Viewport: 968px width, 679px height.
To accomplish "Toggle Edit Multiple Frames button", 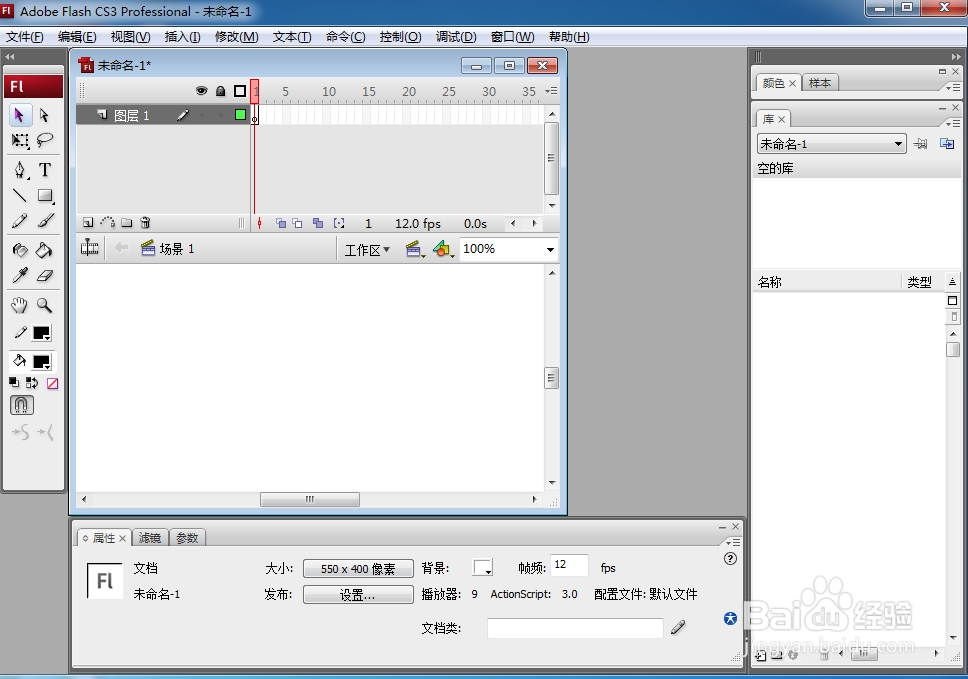I will (x=318, y=223).
